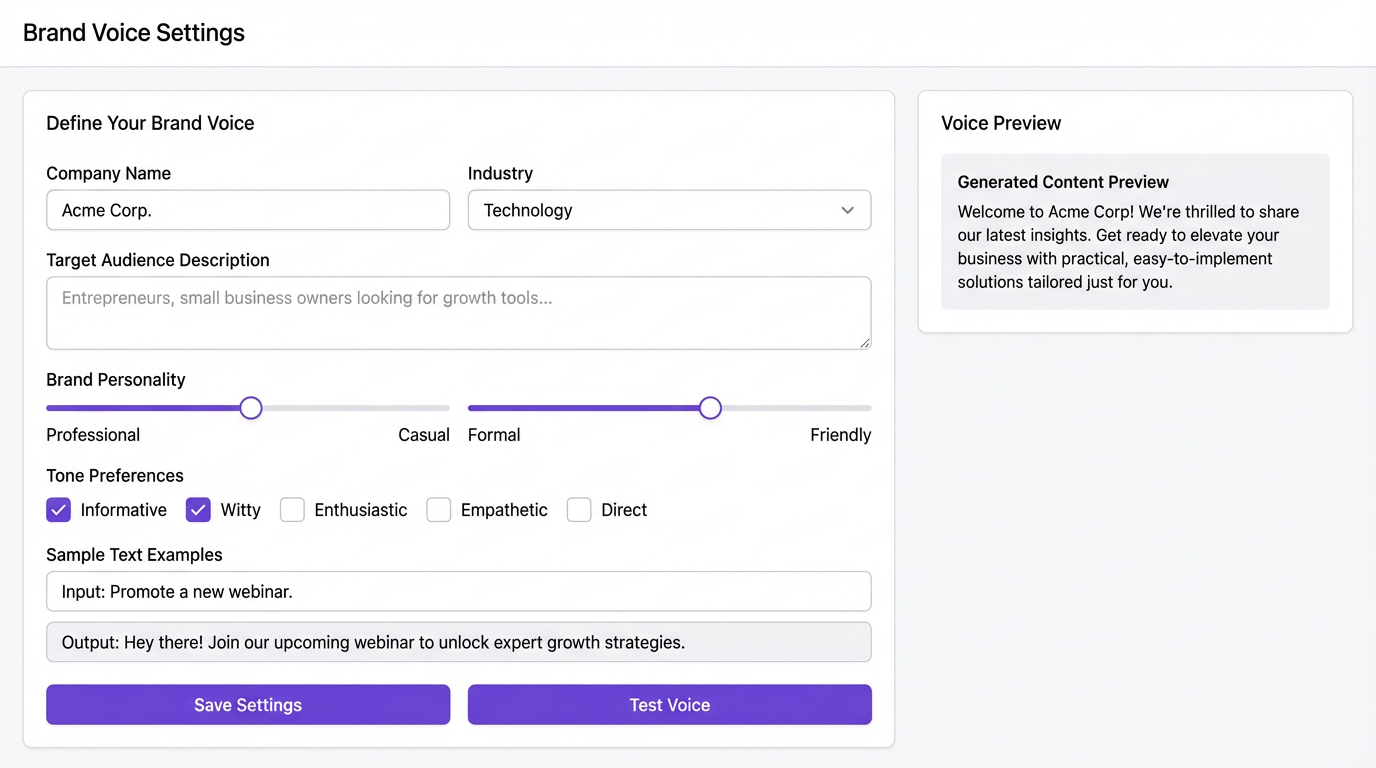Click into the Target Audience Description textarea

458,313
